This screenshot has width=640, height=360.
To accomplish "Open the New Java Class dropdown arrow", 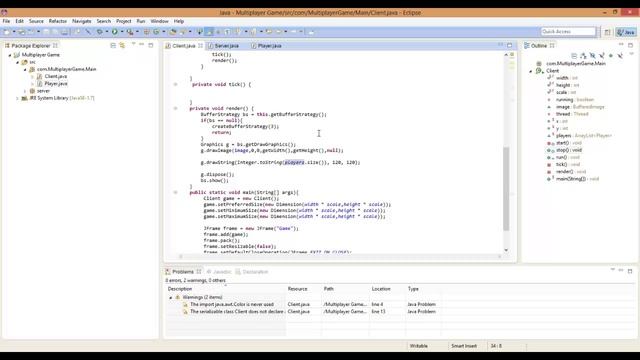I will [164, 32].
